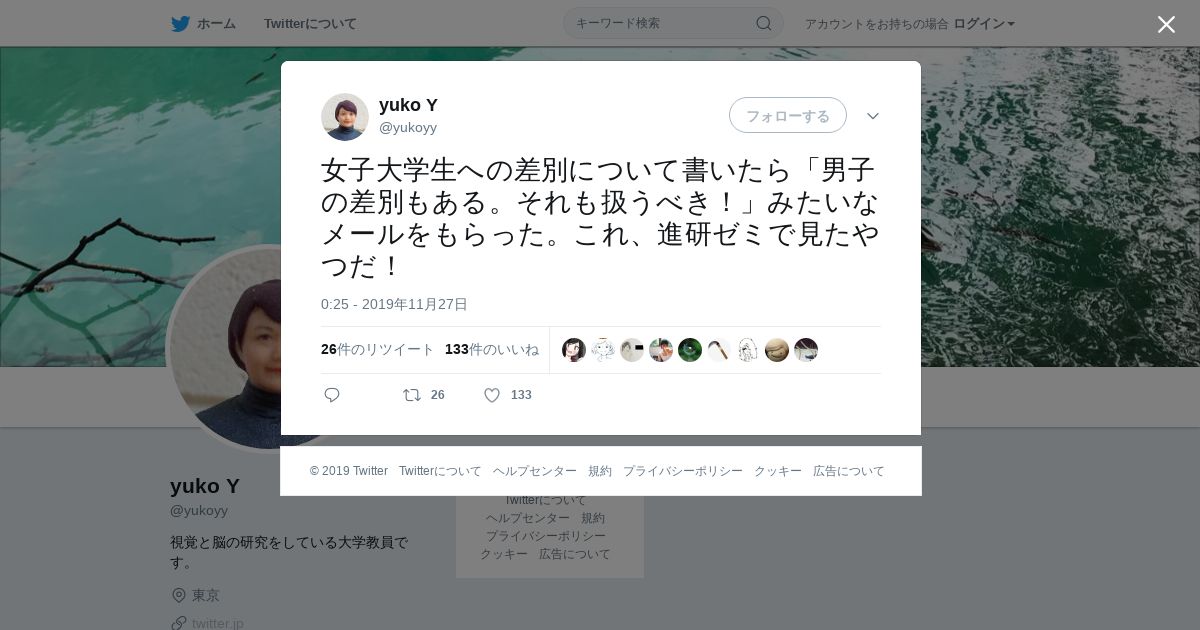Click the green circular liker avatar
The width and height of the screenshot is (1200, 630).
tap(690, 350)
